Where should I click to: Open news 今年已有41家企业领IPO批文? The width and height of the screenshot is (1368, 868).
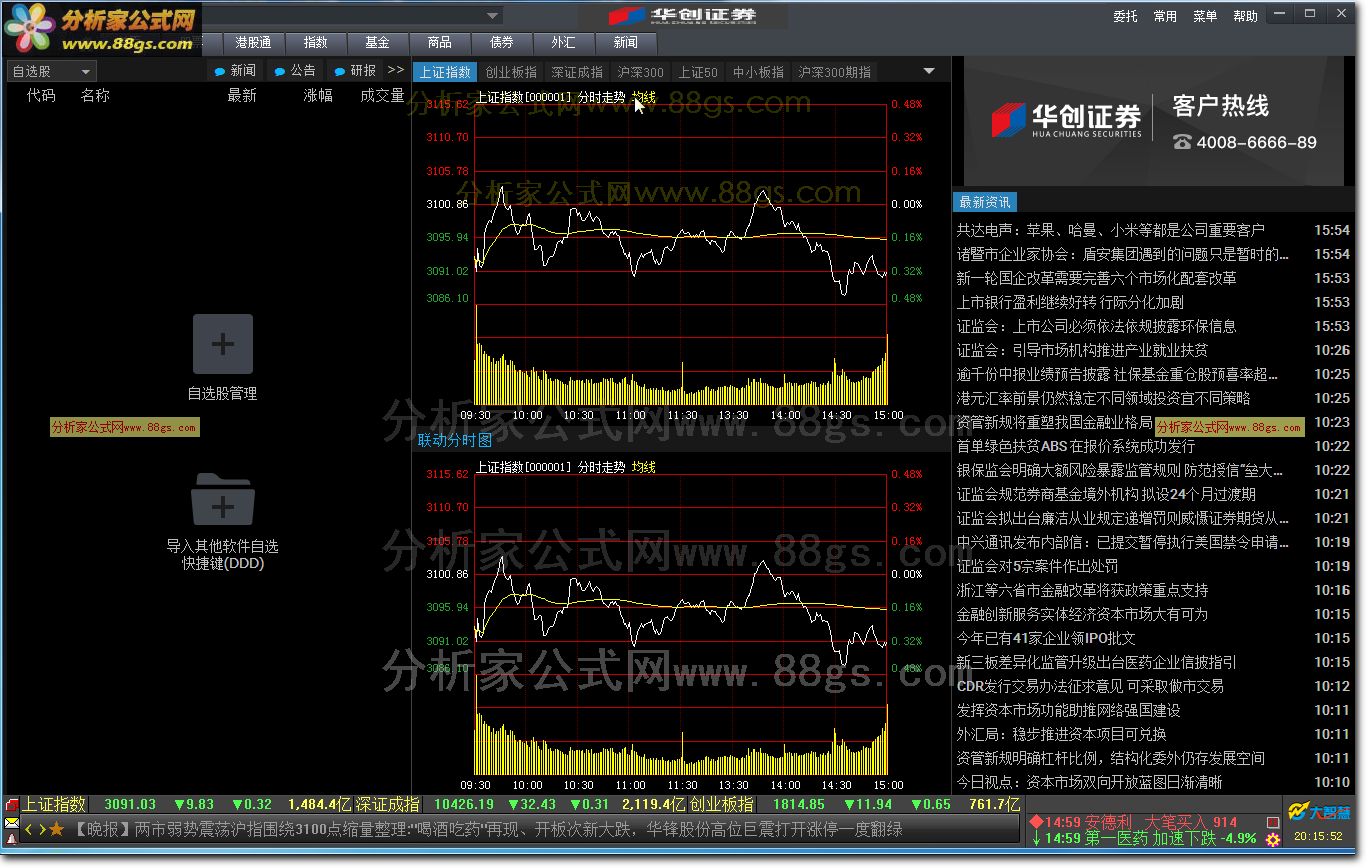pos(1046,638)
